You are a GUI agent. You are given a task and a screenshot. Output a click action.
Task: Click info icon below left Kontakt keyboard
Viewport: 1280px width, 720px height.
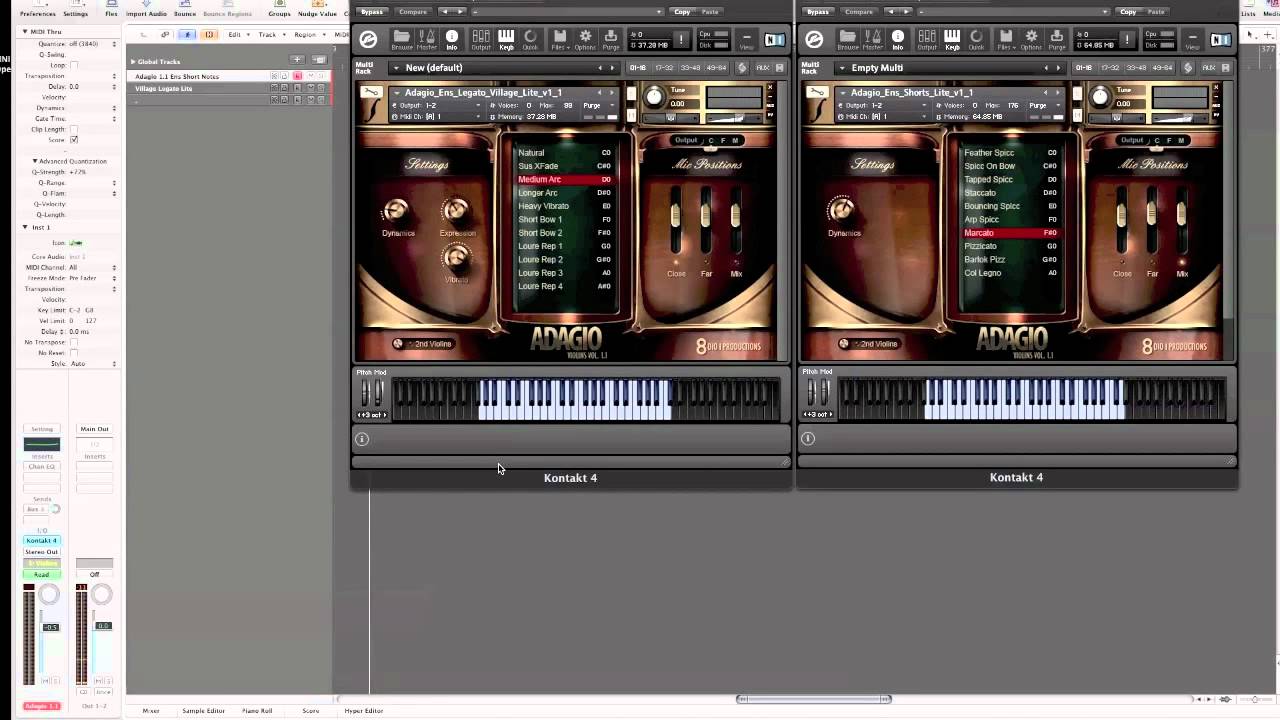click(x=362, y=438)
